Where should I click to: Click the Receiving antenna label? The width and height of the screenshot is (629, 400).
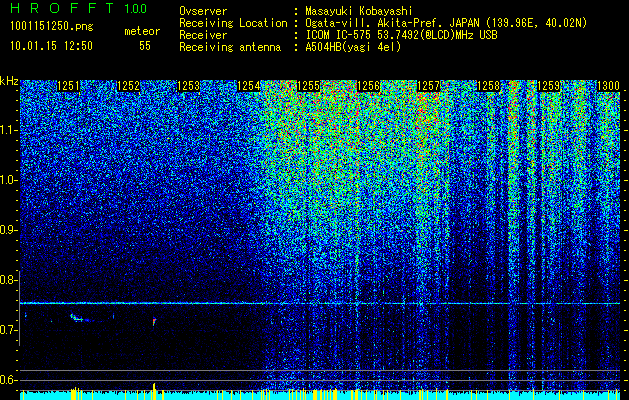pos(230,47)
